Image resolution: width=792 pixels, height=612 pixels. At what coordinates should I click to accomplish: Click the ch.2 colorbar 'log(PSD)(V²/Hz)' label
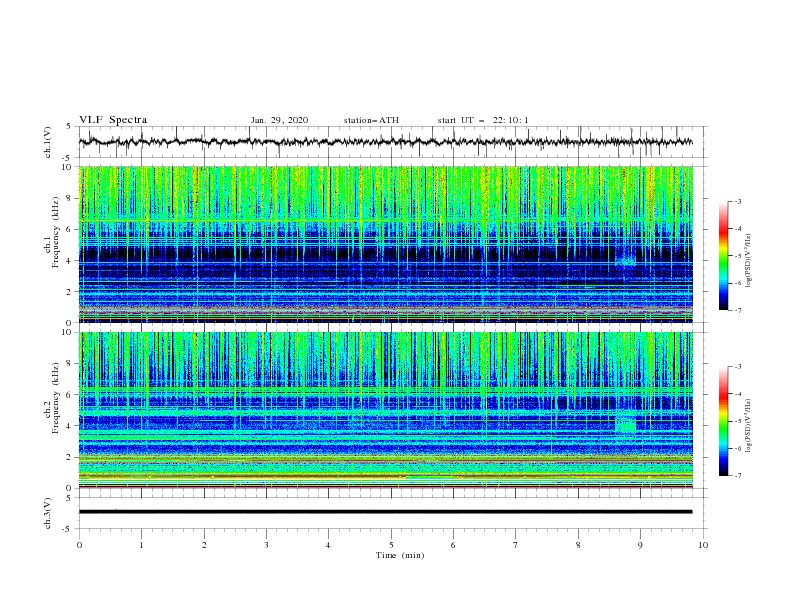749,425
